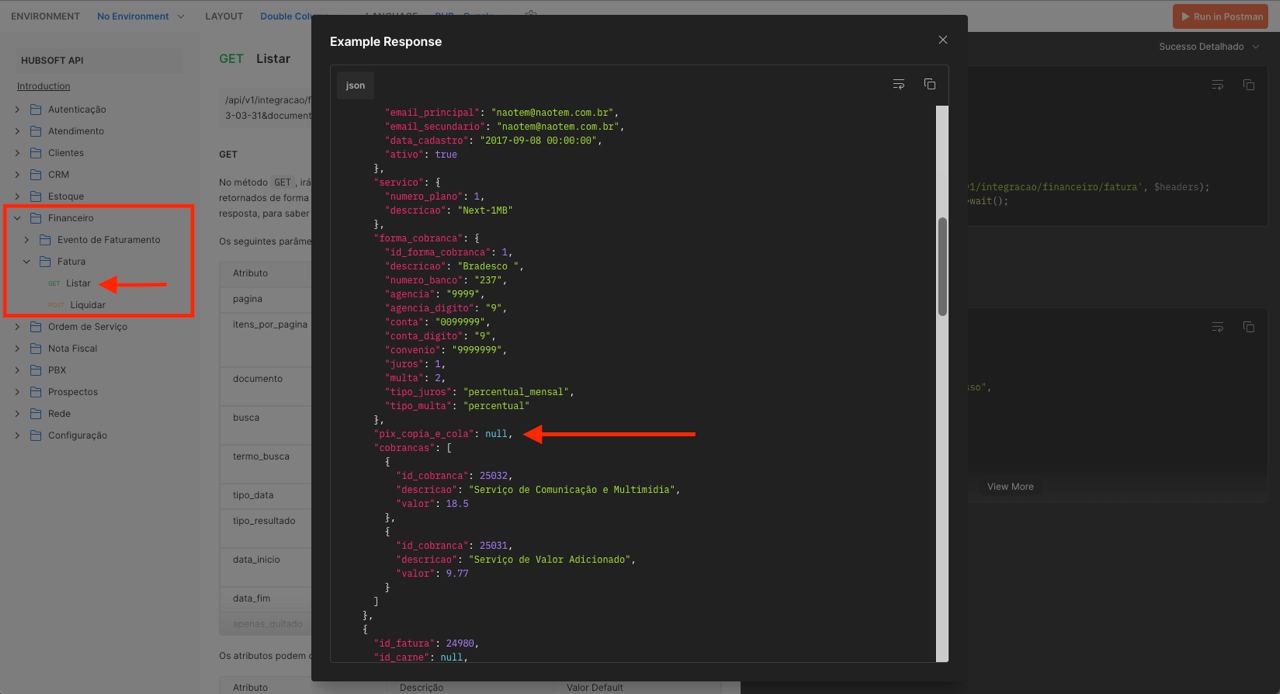Click the "data_cadastro" line in the JSON

[493, 140]
